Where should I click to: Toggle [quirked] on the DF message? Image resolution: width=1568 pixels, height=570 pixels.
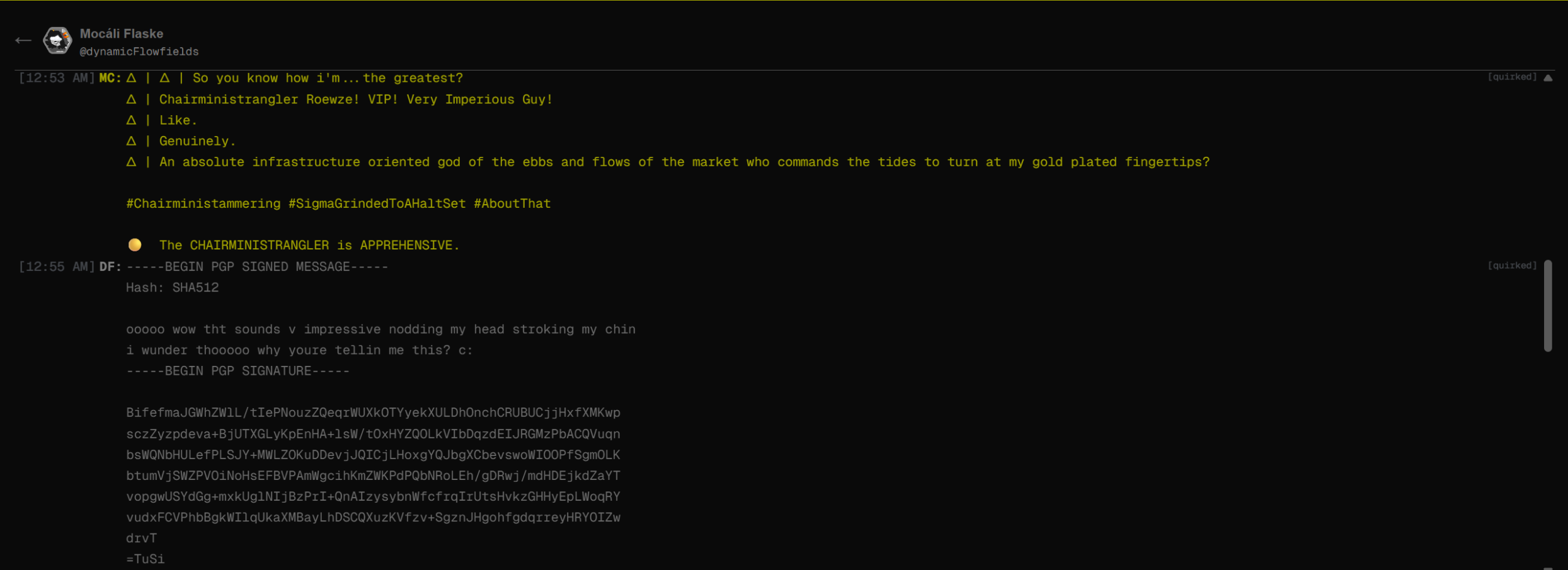pos(1512,265)
